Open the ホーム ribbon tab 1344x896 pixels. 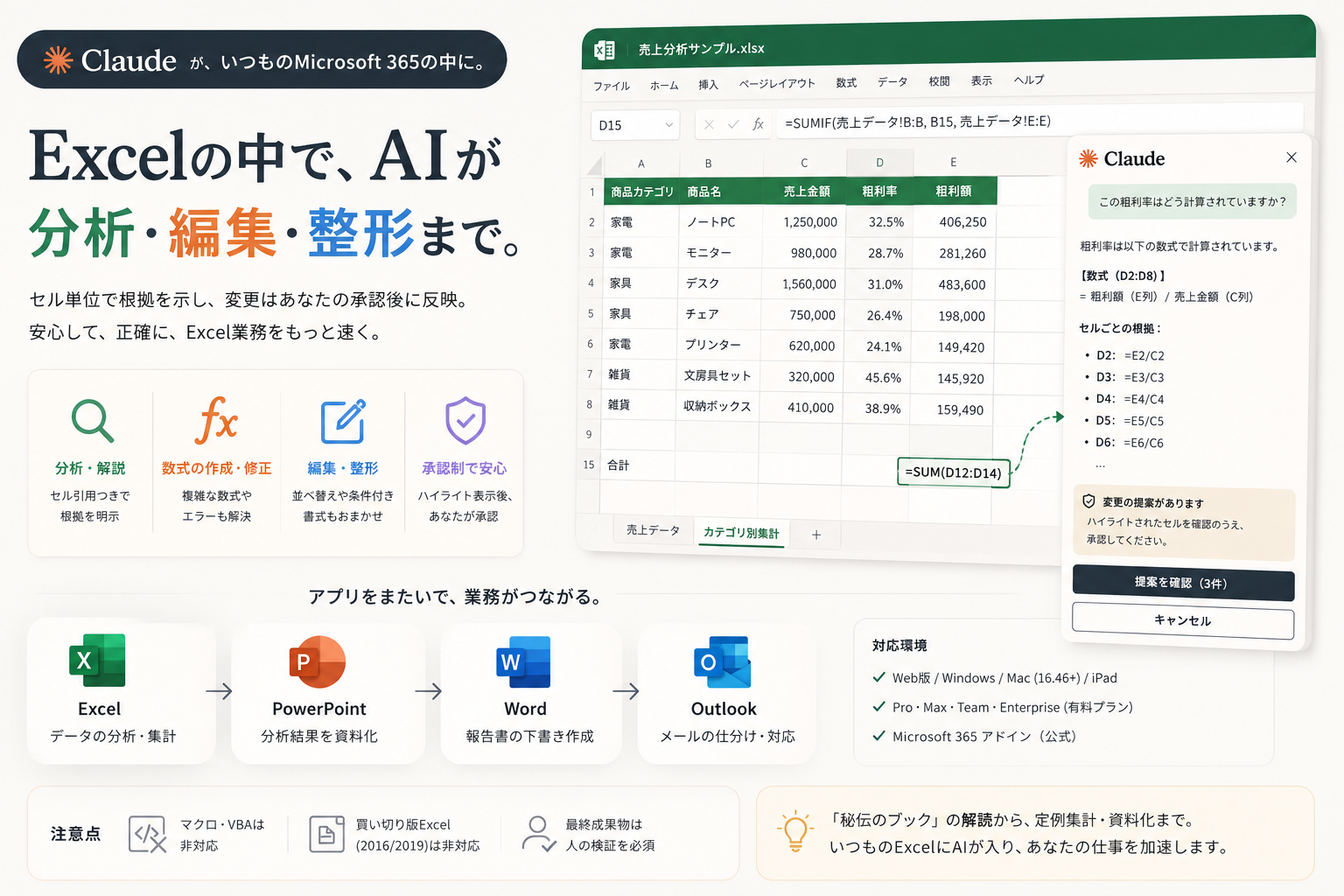664,85
